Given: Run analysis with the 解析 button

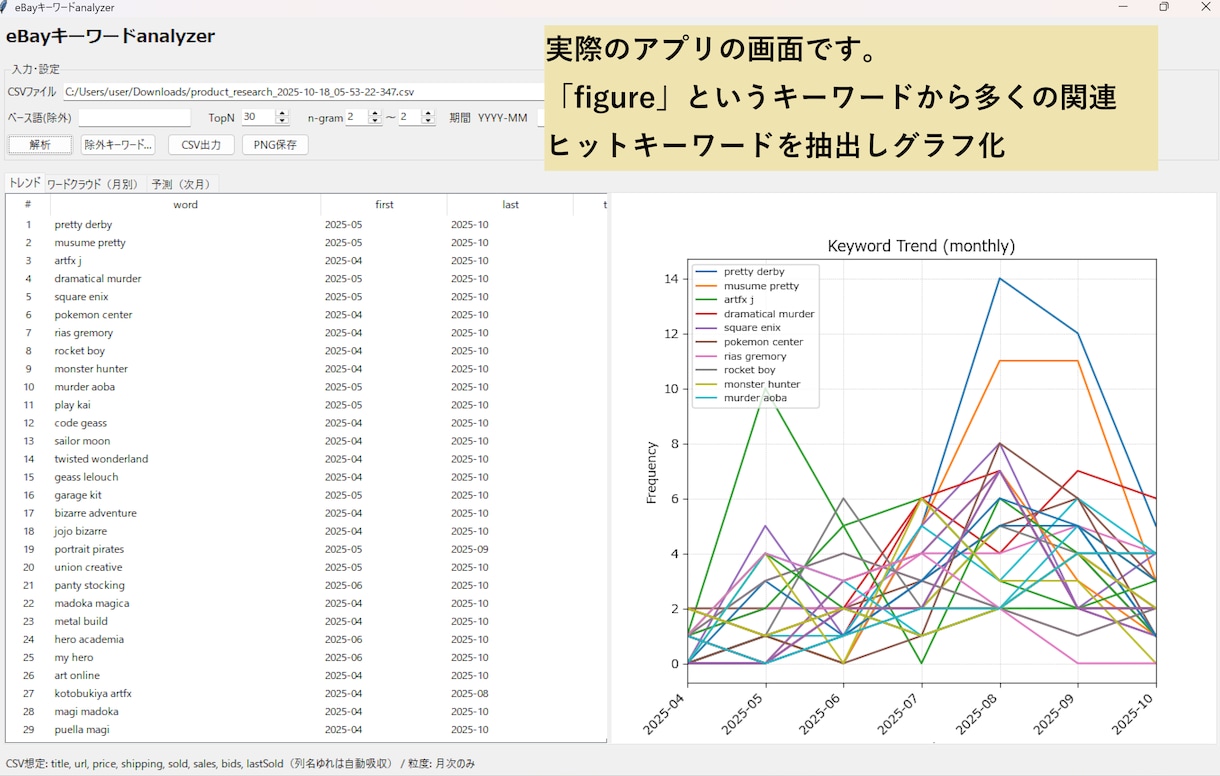Looking at the screenshot, I should coord(40,145).
